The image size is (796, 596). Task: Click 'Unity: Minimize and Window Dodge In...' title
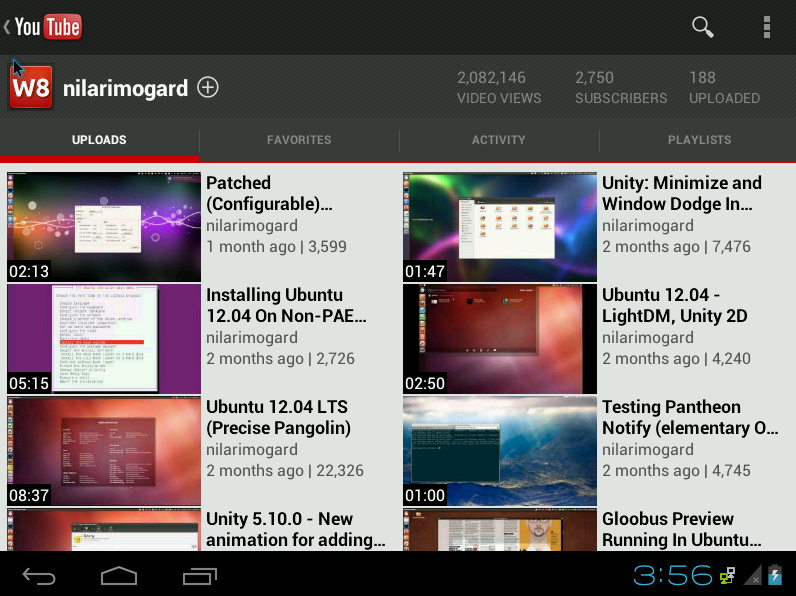(x=682, y=193)
